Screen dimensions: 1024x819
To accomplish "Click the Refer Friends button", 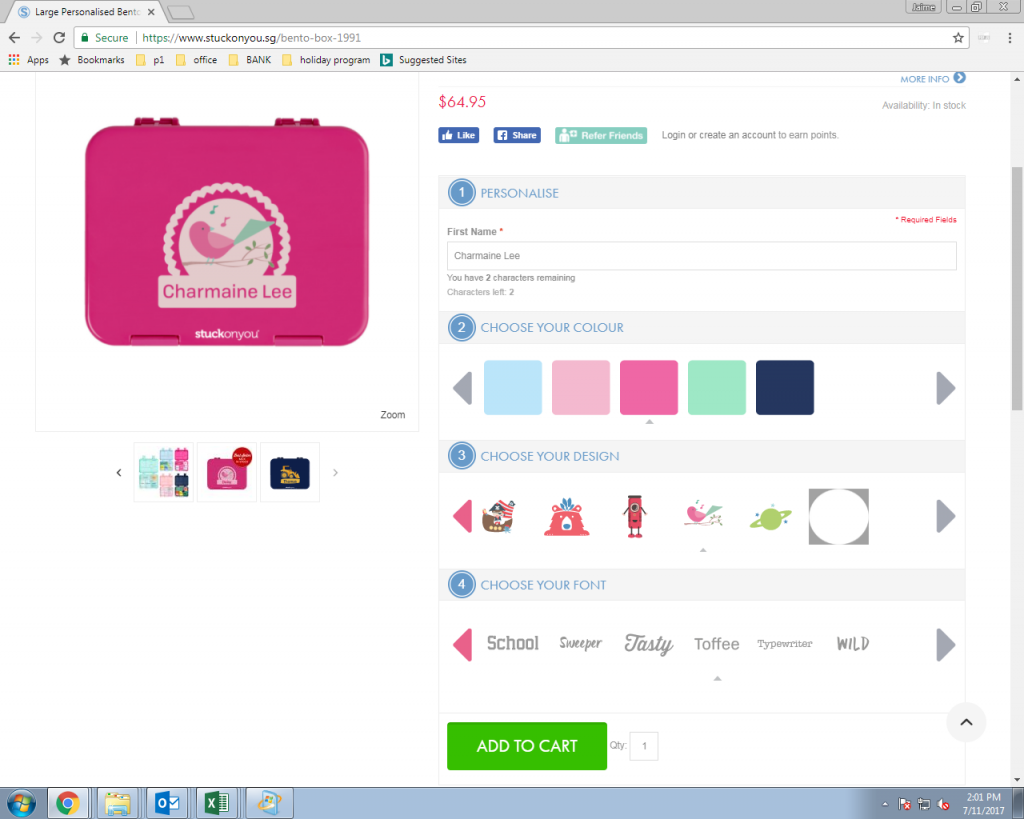I will point(601,135).
